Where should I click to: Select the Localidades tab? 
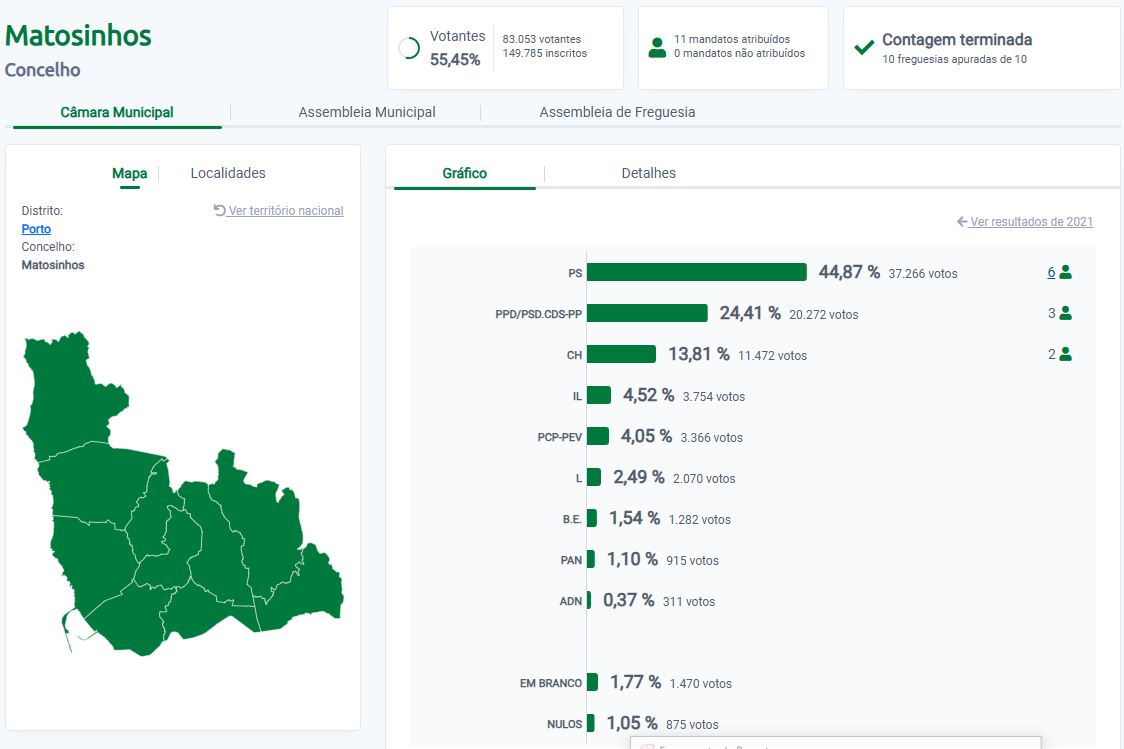pos(228,173)
